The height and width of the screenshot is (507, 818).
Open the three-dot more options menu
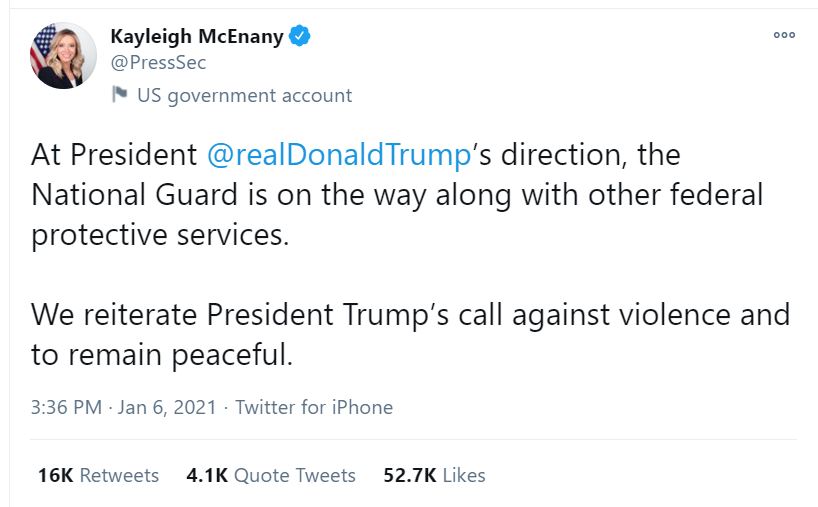784,36
